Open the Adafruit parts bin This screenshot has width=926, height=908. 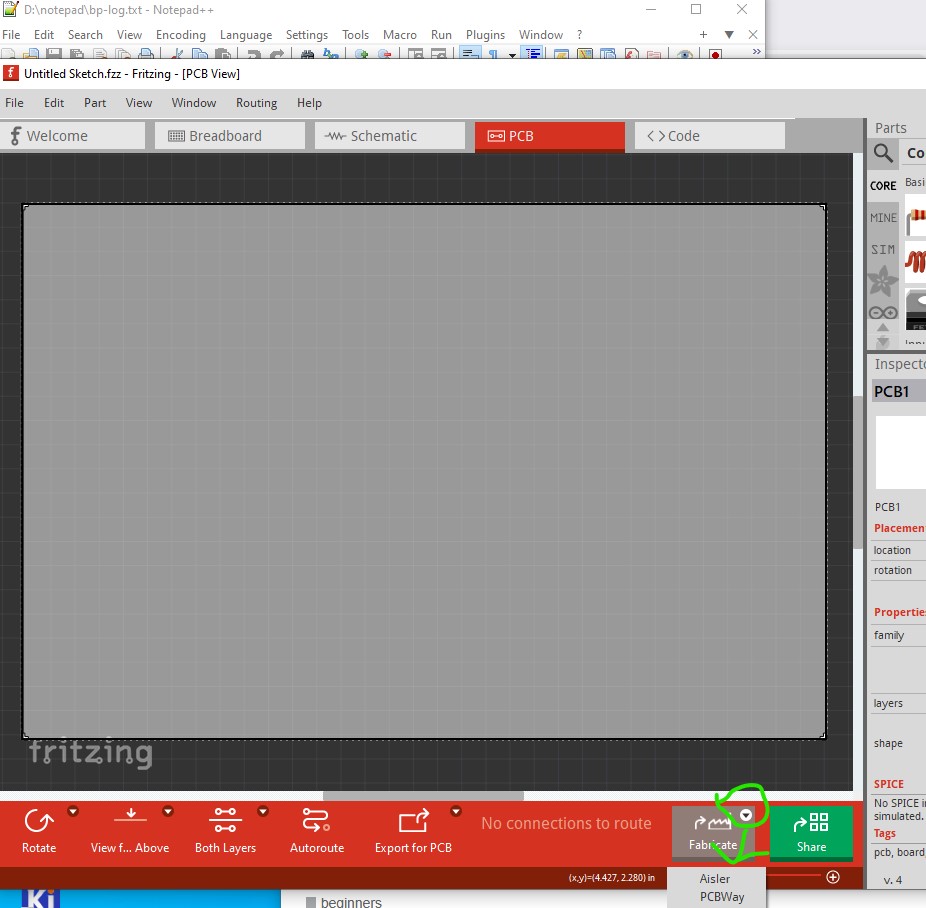pos(883,279)
